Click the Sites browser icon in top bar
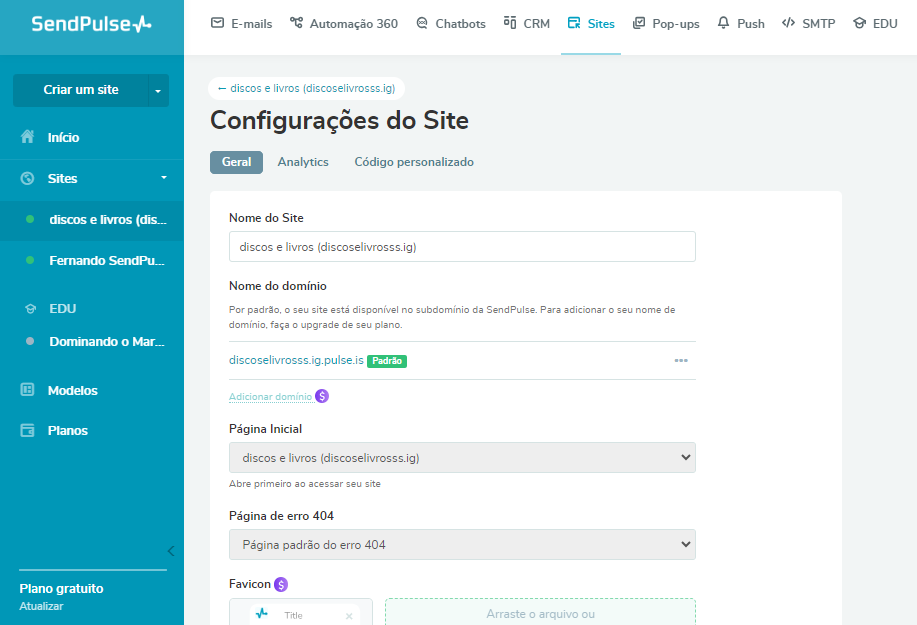 point(574,23)
